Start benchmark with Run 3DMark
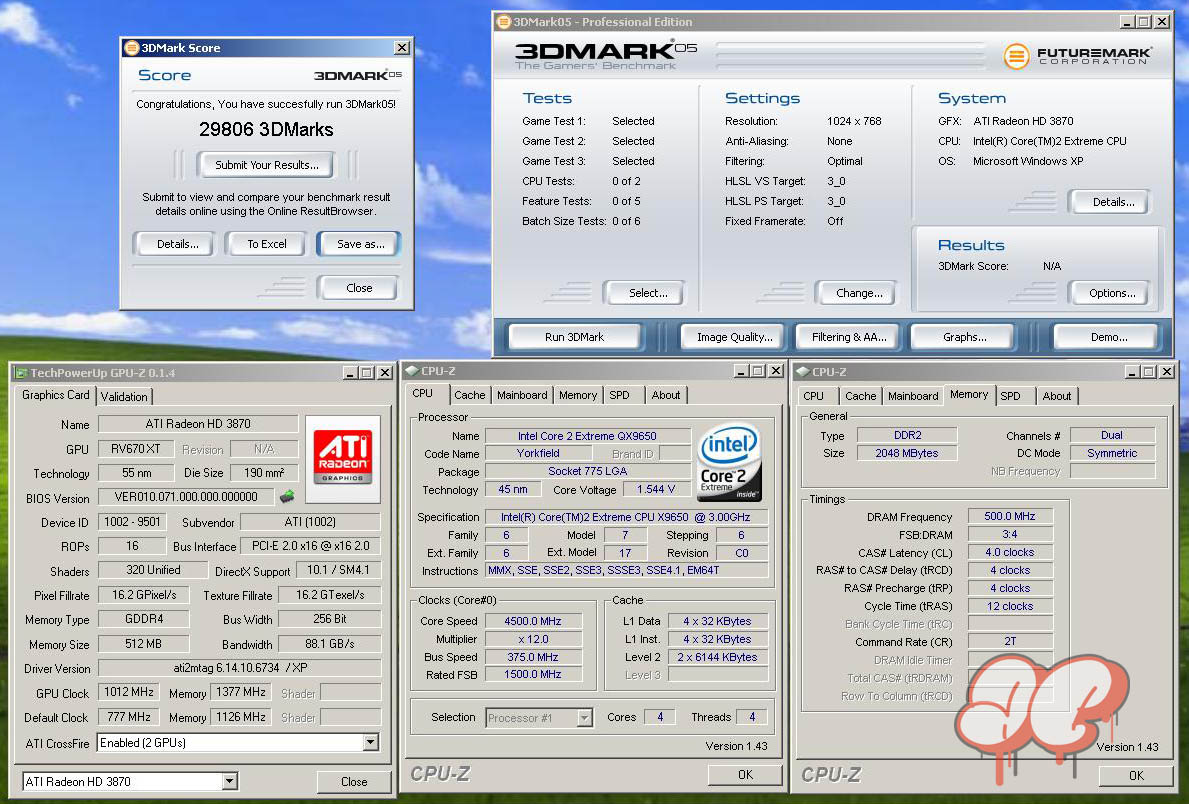1189x804 pixels. tap(574, 337)
